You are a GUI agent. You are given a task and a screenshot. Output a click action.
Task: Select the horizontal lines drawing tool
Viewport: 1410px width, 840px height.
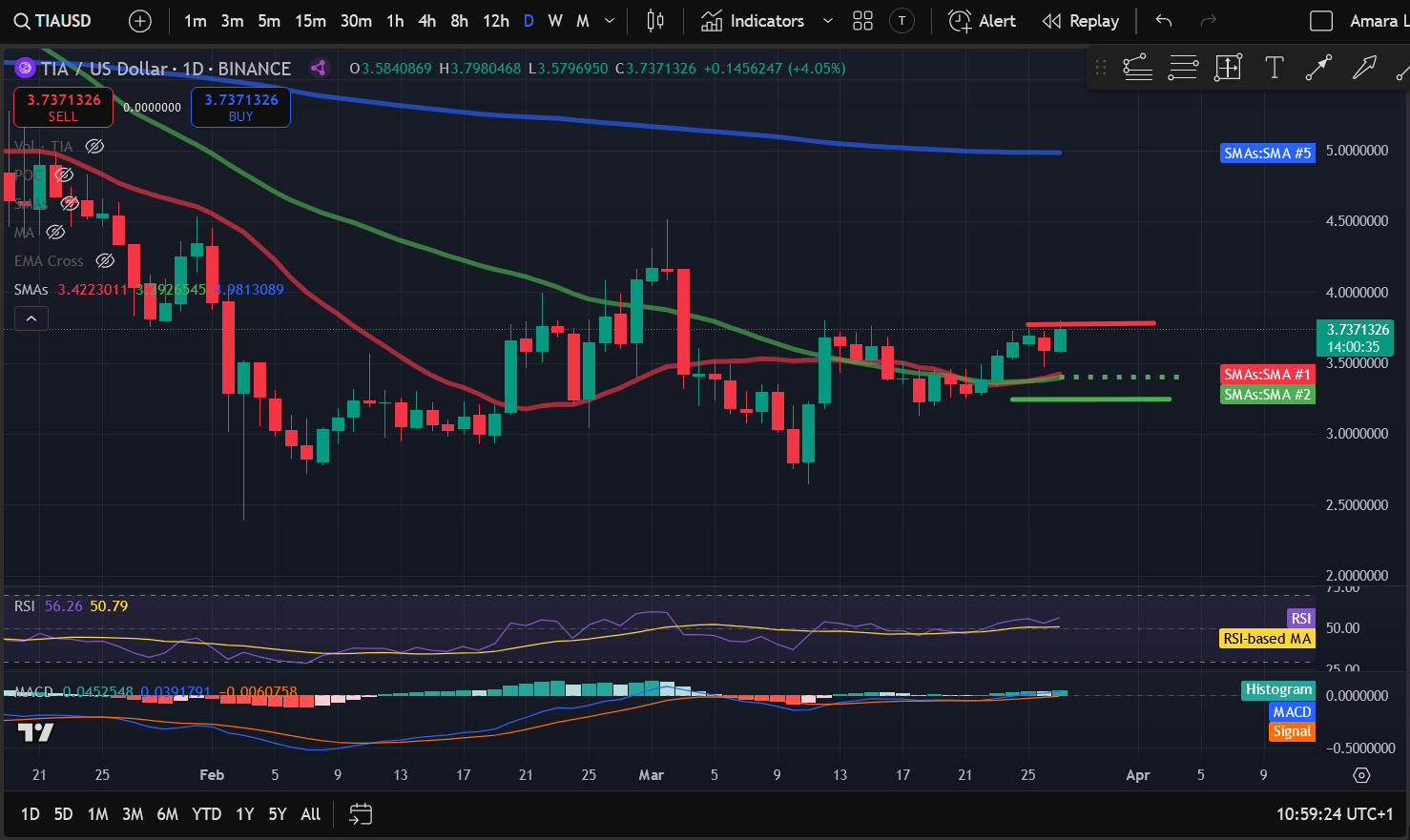pos(1183,68)
